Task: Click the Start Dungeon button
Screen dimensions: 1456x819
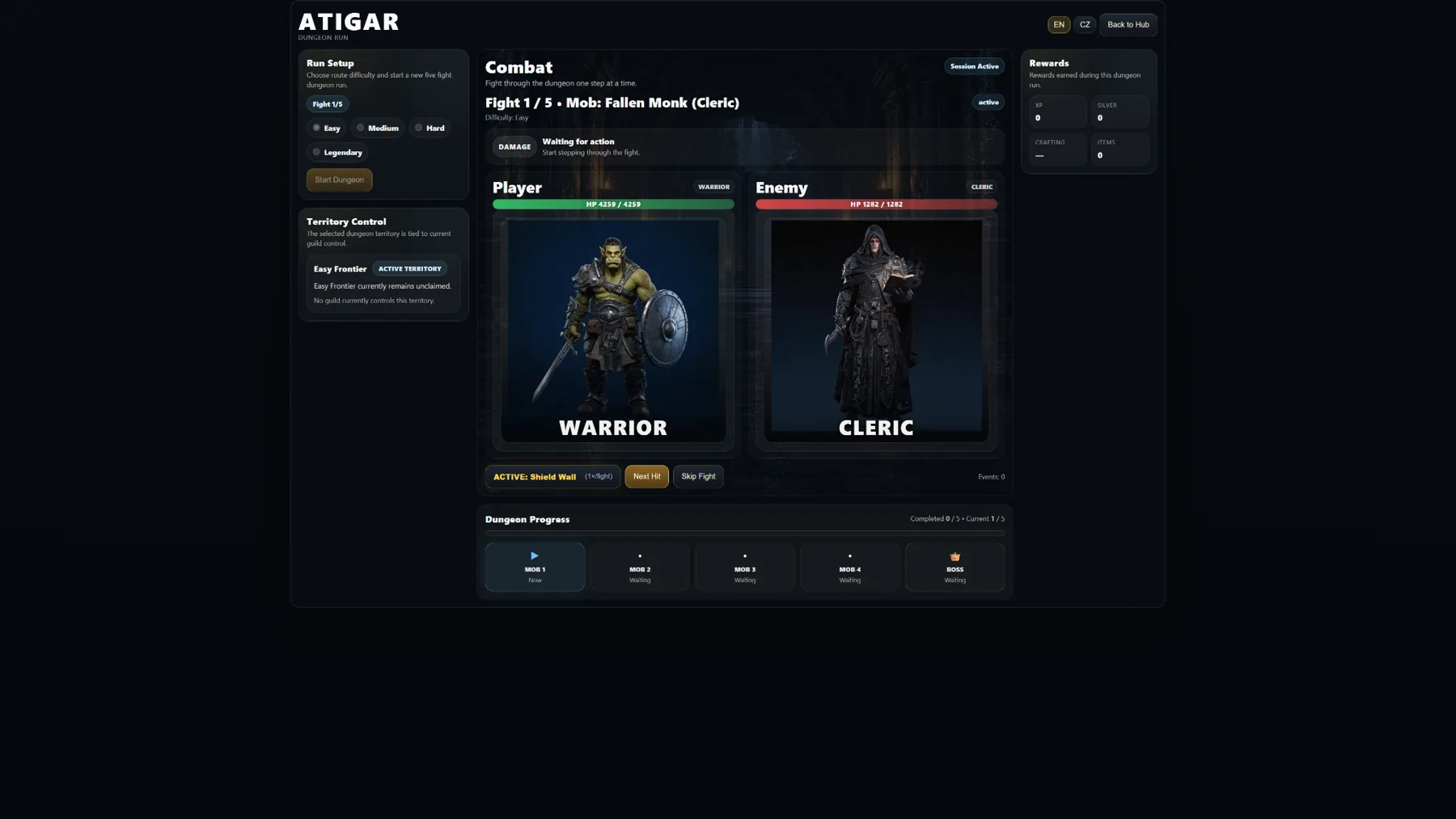Action: click(339, 179)
